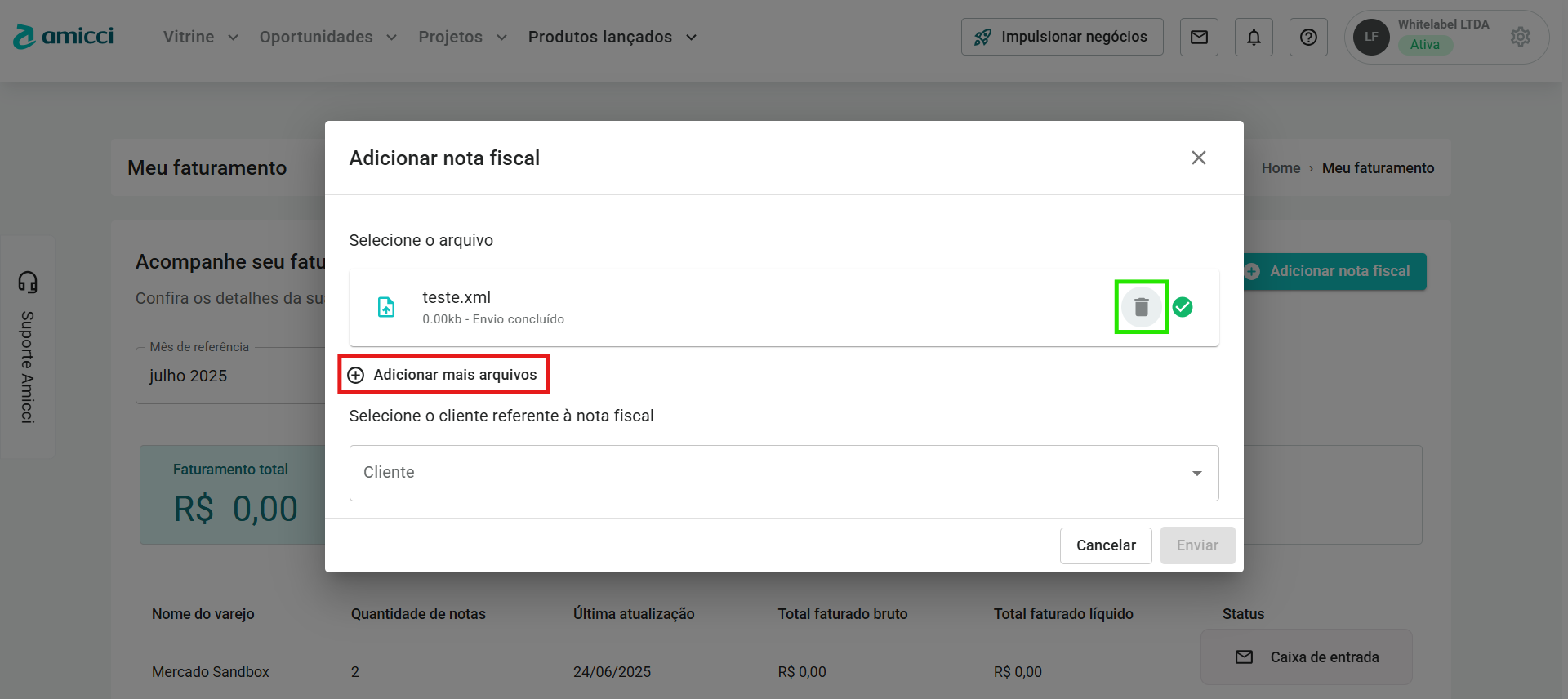Open the notifications bell
This screenshot has width=1568, height=699.
point(1254,38)
